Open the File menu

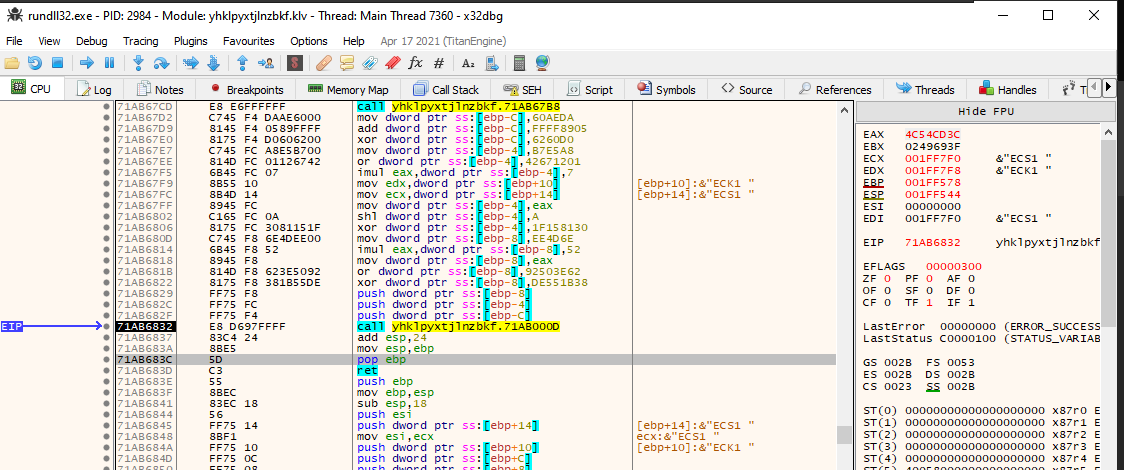coord(14,41)
